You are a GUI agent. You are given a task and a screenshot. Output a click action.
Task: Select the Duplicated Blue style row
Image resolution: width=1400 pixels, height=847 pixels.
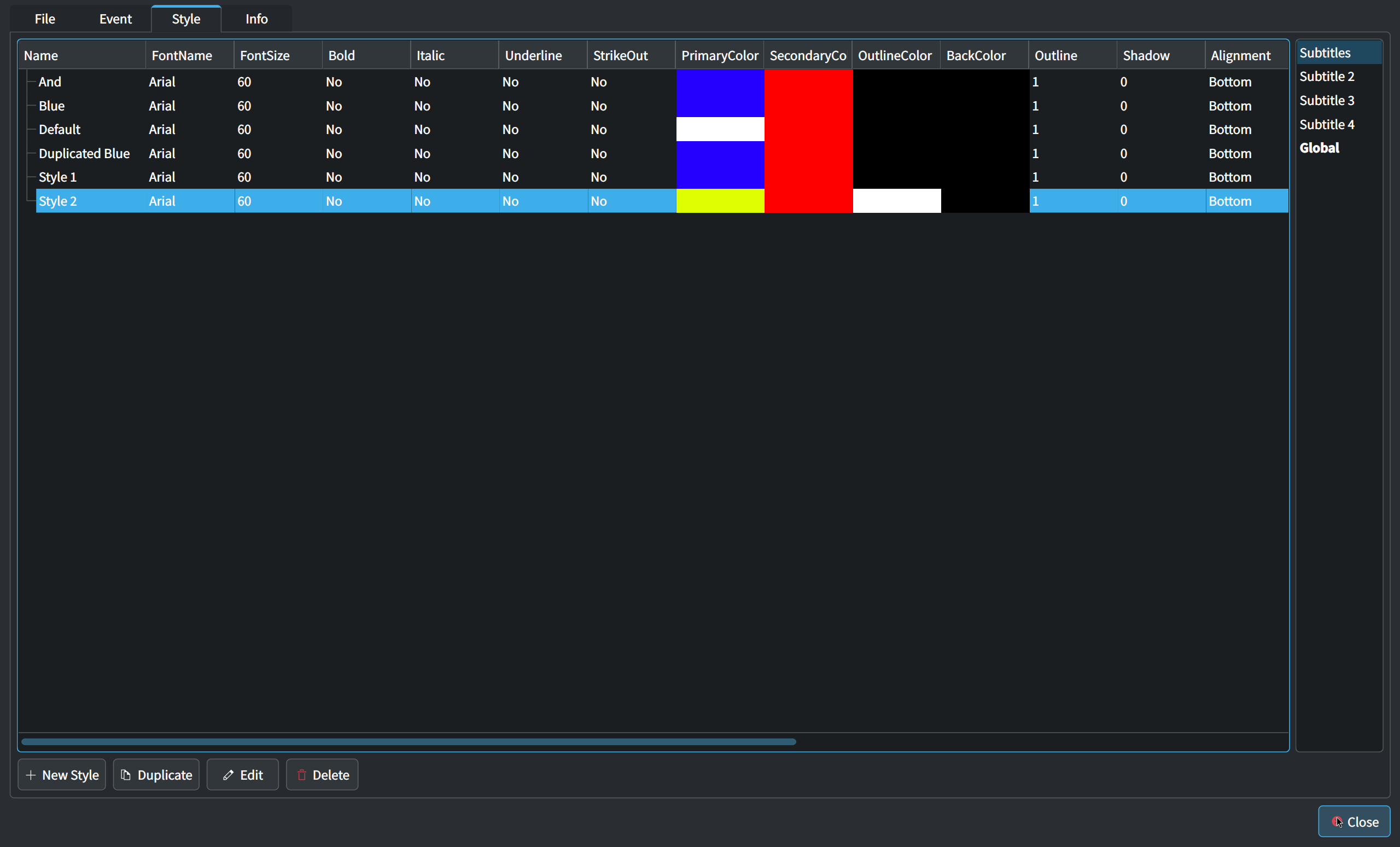click(x=84, y=154)
